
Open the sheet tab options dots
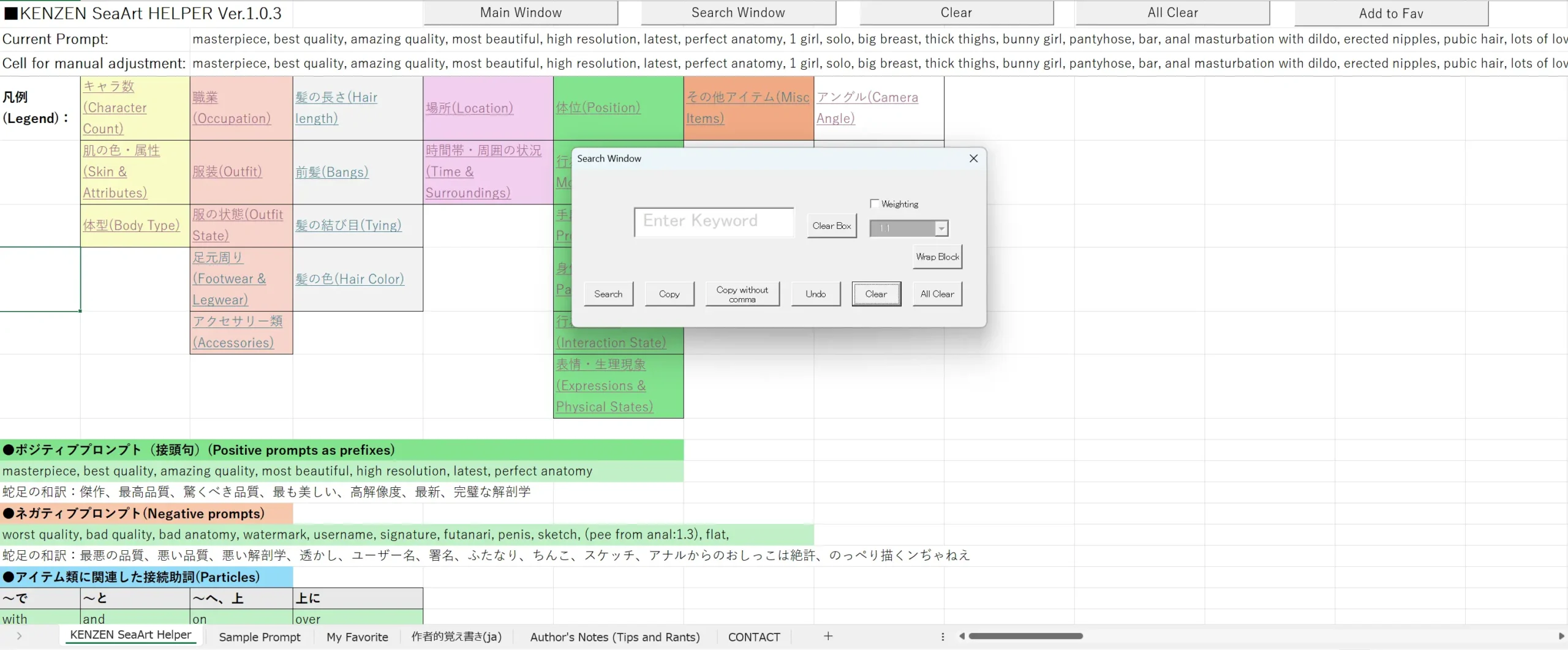[x=943, y=637]
